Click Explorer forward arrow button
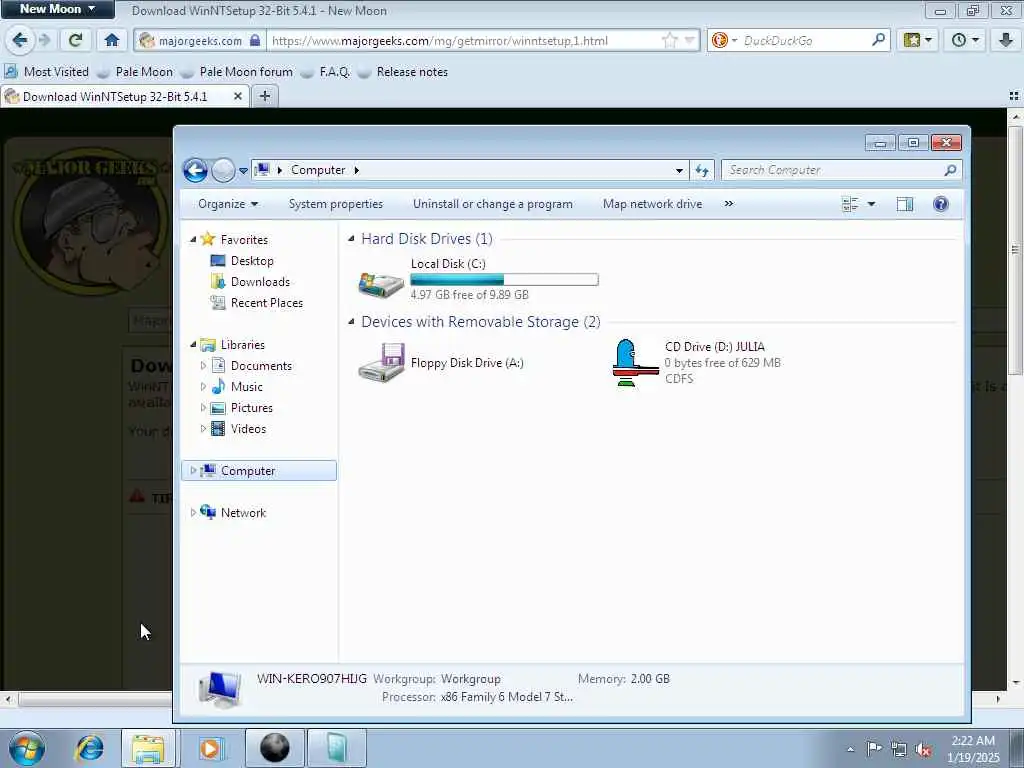The image size is (1024, 768). point(223,170)
